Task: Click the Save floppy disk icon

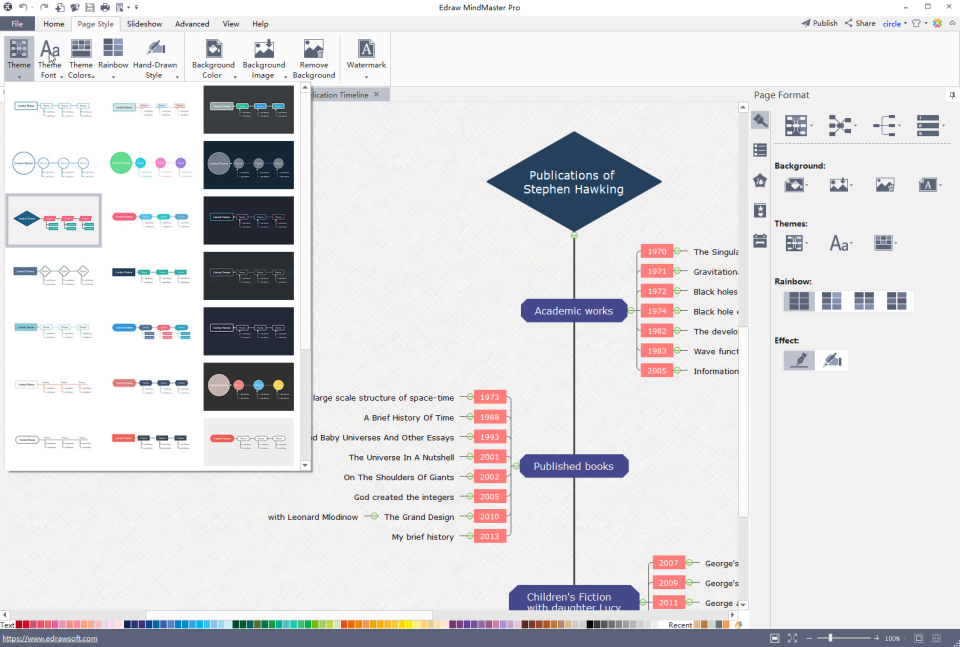Action: coord(90,7)
